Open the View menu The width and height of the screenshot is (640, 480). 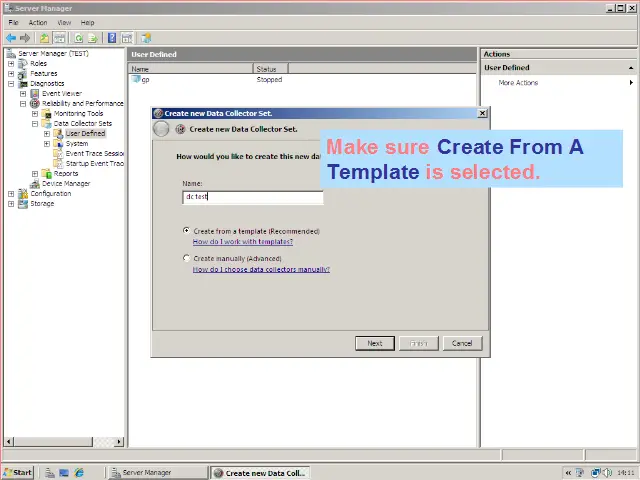pyautogui.click(x=64, y=22)
